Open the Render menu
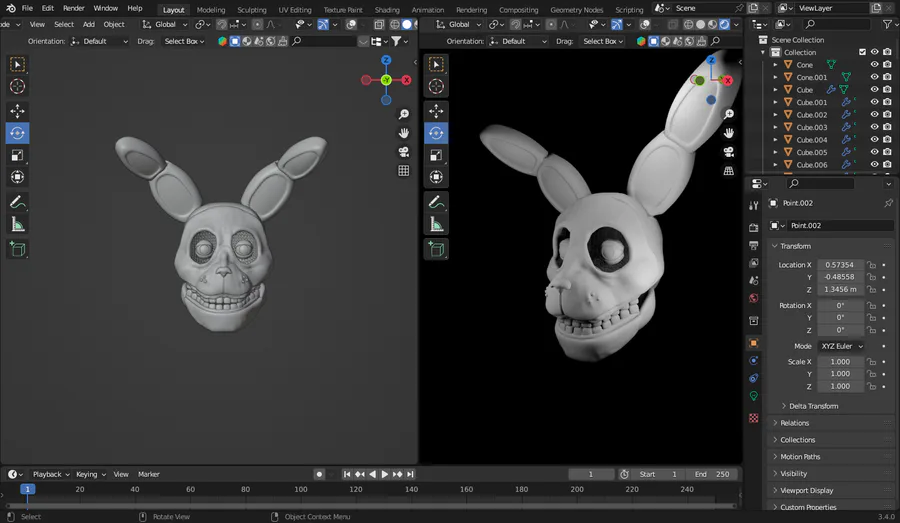Screen dimensions: 900x523 coord(73,9)
